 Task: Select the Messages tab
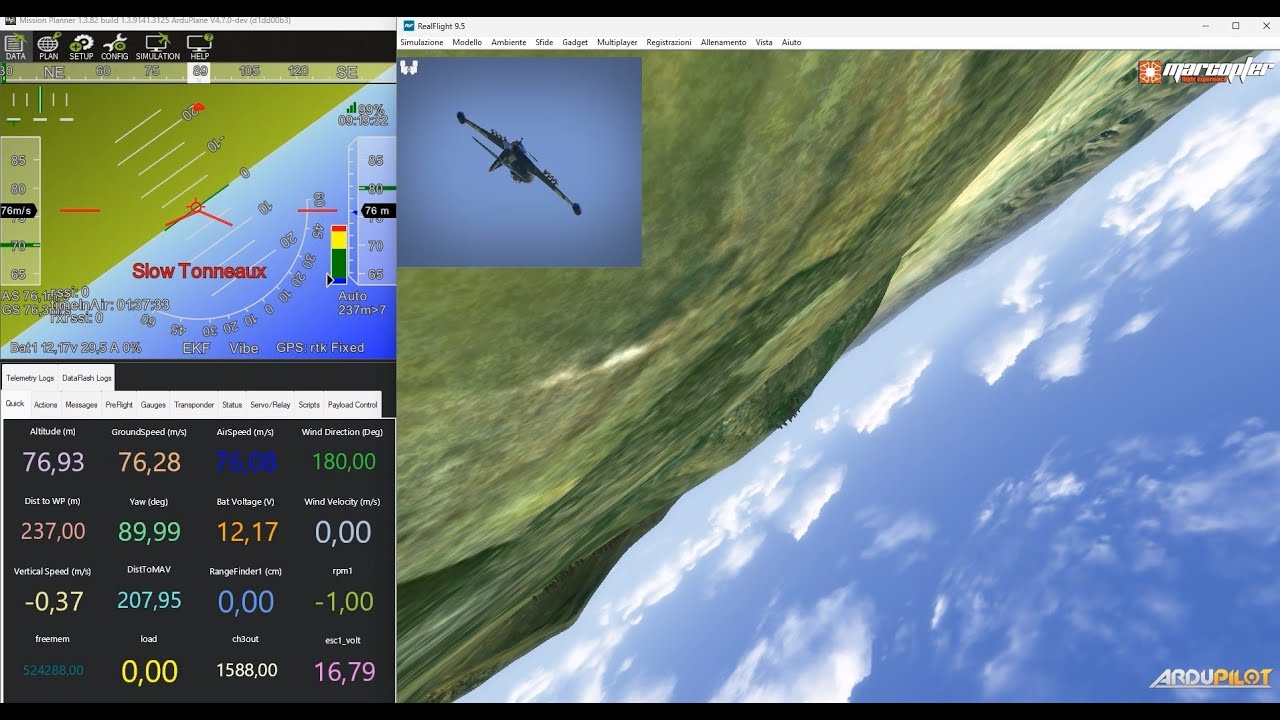pyautogui.click(x=81, y=405)
